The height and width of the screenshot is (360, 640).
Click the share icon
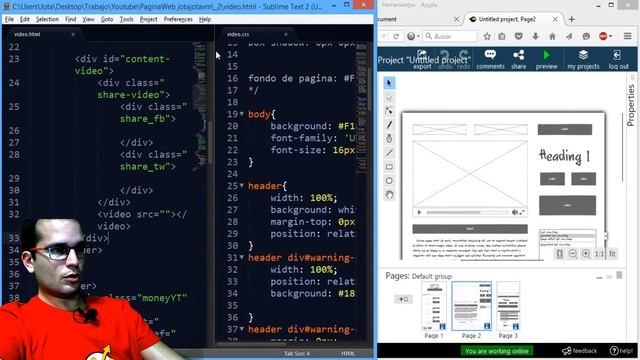[x=518, y=59]
